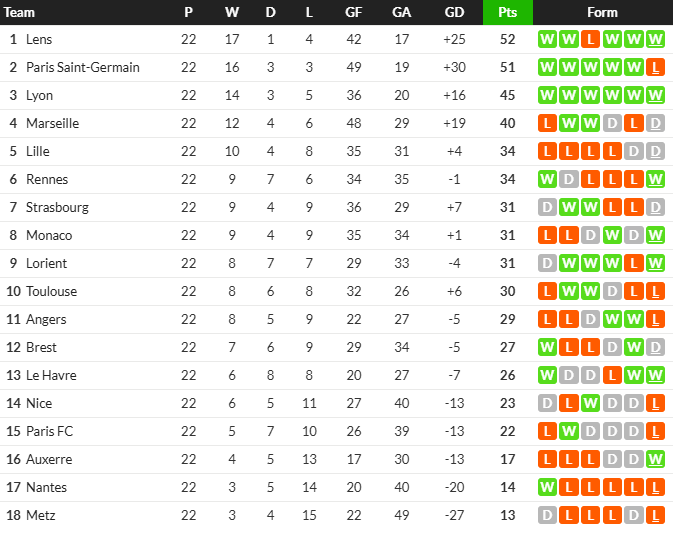Open the Paris Saint-Germain team link
This screenshot has width=675, height=537.
click(x=83, y=67)
